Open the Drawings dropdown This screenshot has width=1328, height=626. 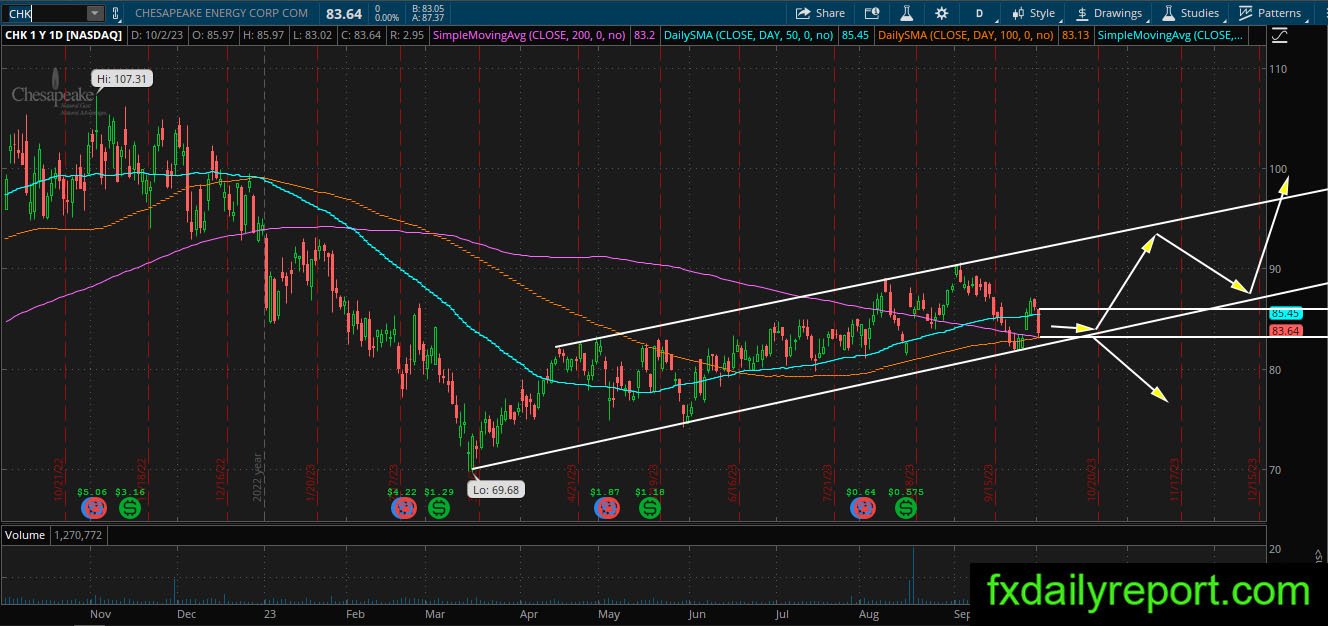[x=1108, y=13]
